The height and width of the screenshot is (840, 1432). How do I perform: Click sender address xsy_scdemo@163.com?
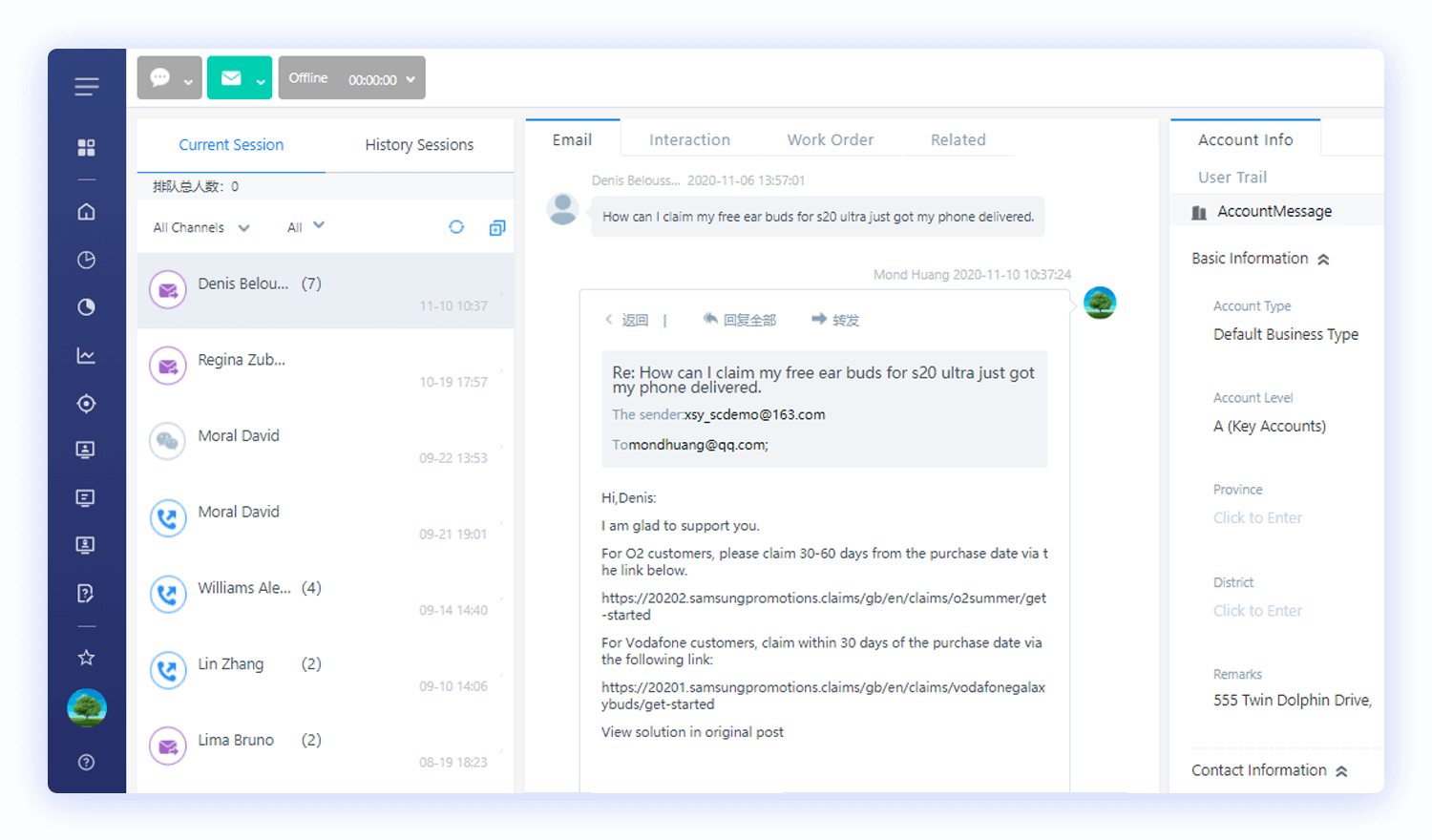point(754,415)
